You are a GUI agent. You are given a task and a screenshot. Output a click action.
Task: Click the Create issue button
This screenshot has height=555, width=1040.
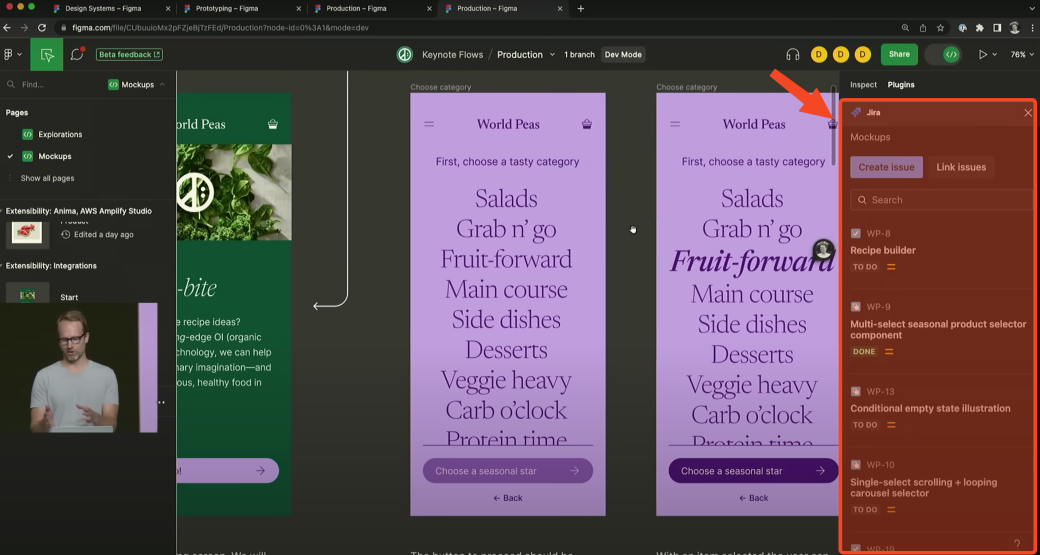coord(886,167)
